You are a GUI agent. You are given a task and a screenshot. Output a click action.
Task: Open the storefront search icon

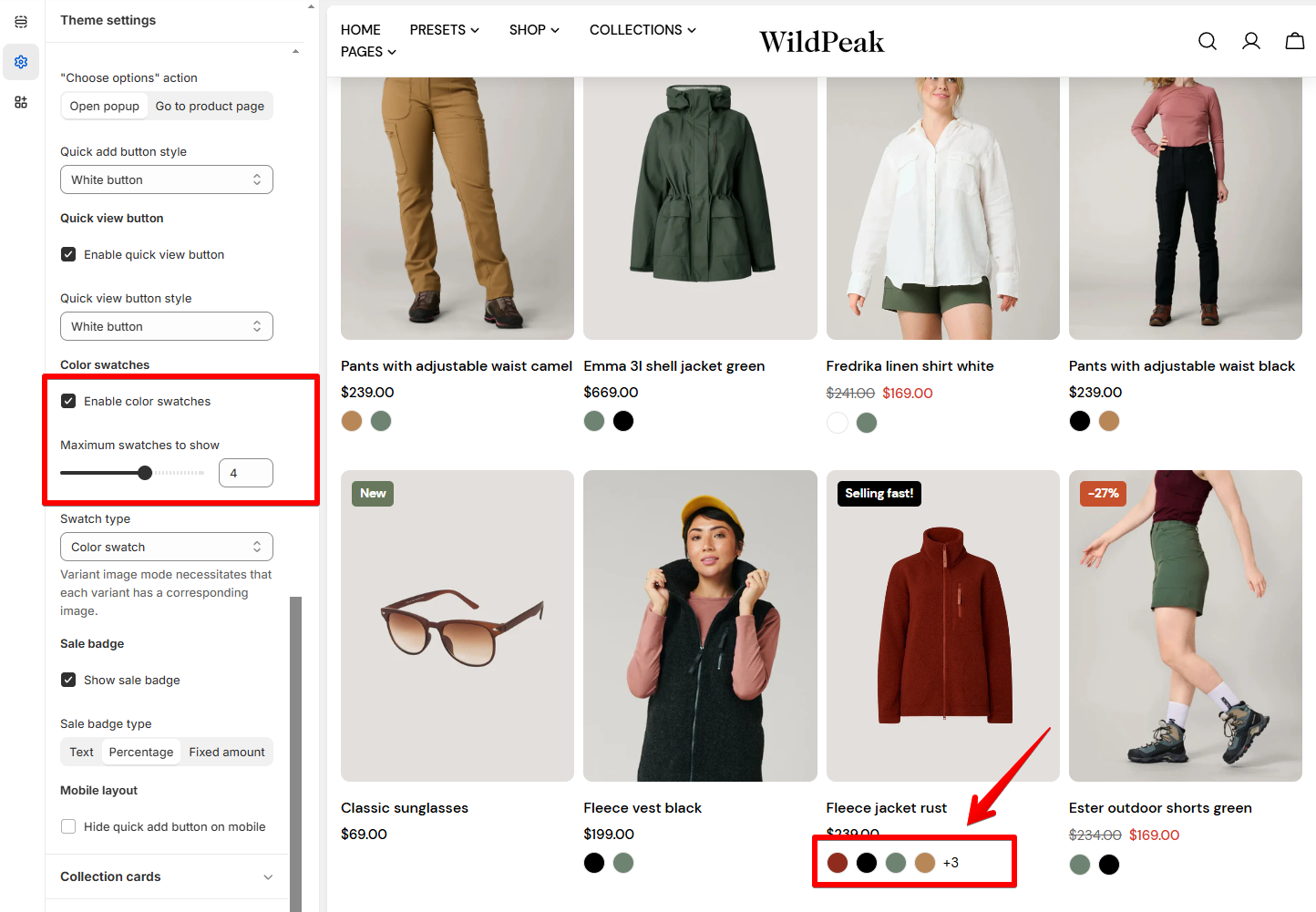(1208, 41)
